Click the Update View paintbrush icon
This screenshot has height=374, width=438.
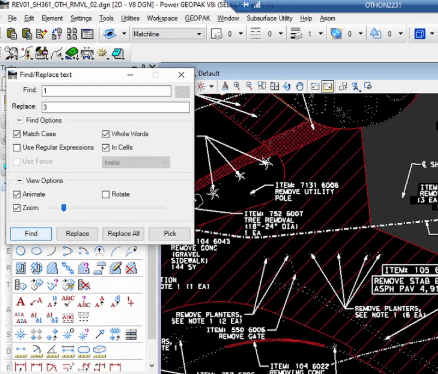[x=225, y=86]
